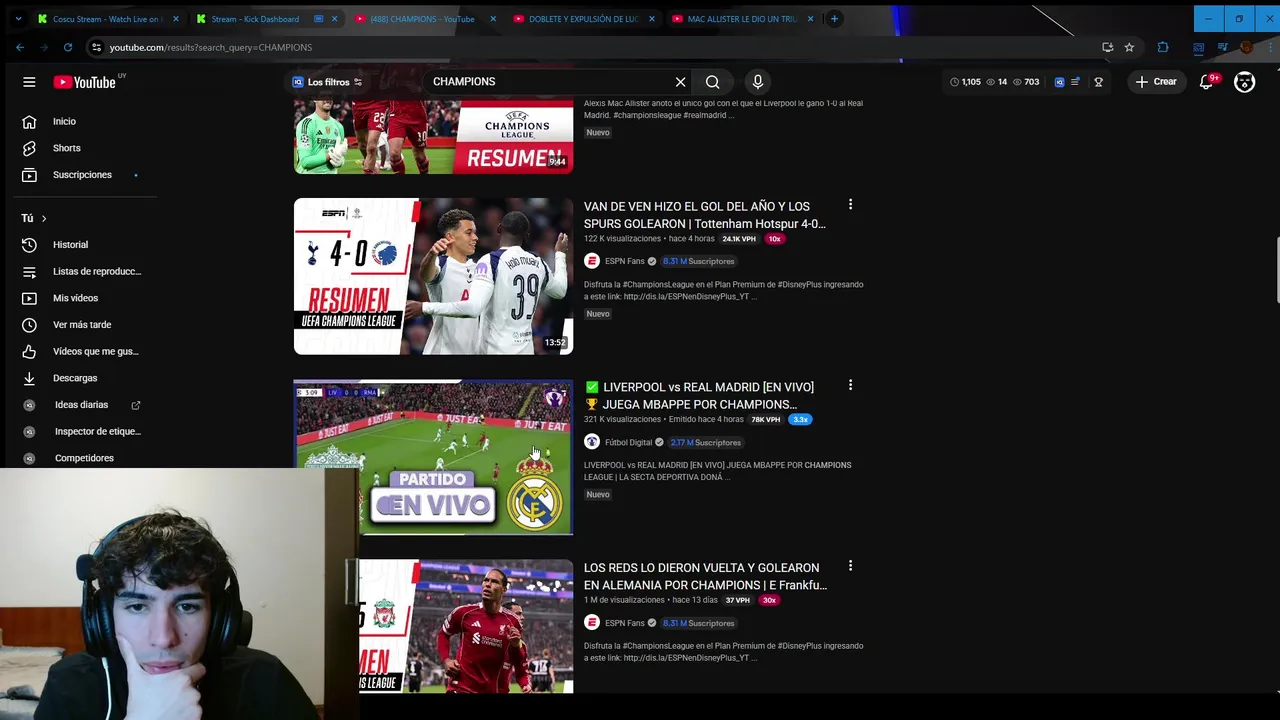Open a new browser tab
Screen dimensions: 1280x720
[x=834, y=19]
